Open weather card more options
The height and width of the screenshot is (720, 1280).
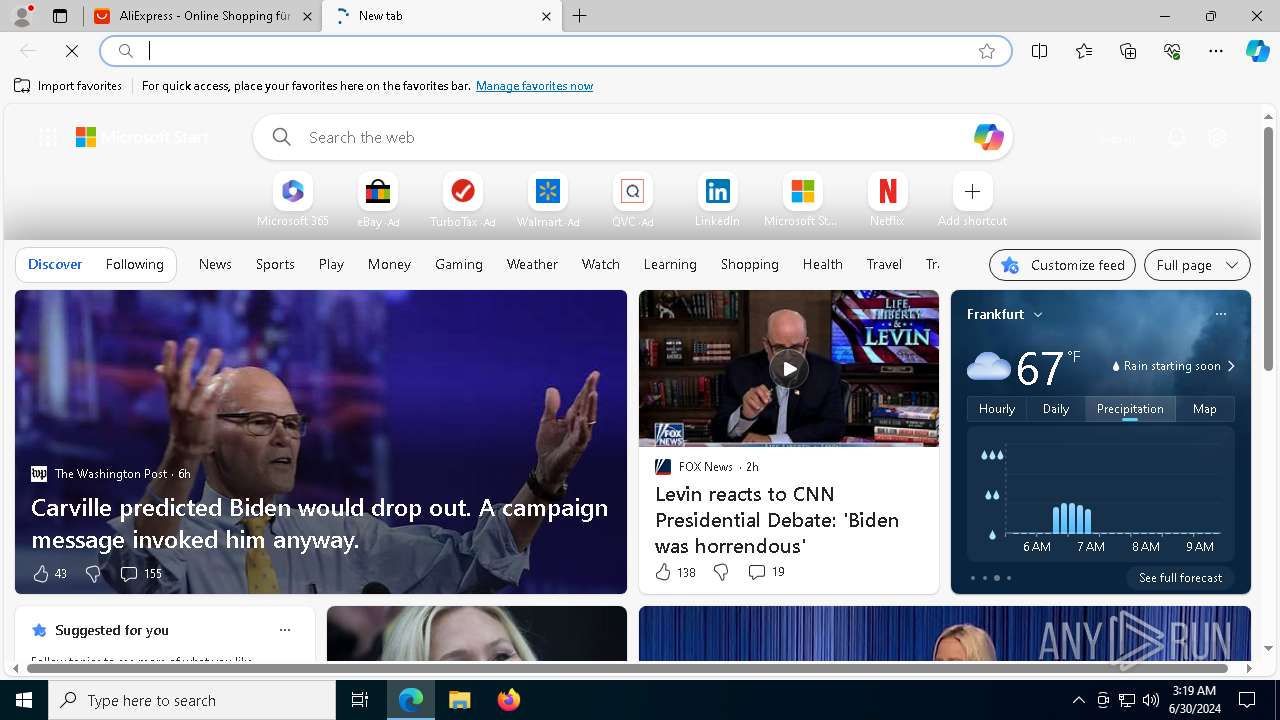point(1220,314)
